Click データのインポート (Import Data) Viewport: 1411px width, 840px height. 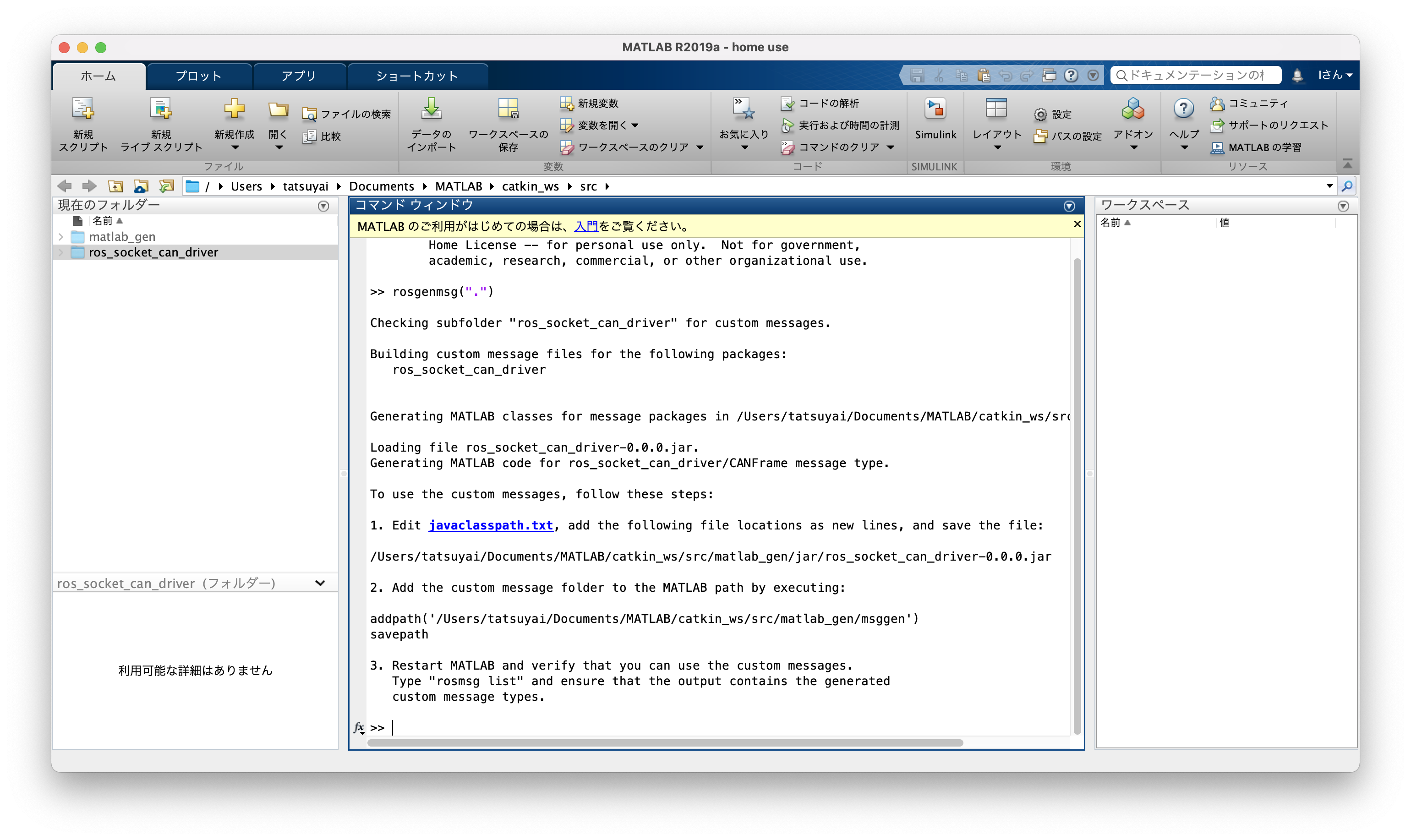click(431, 125)
